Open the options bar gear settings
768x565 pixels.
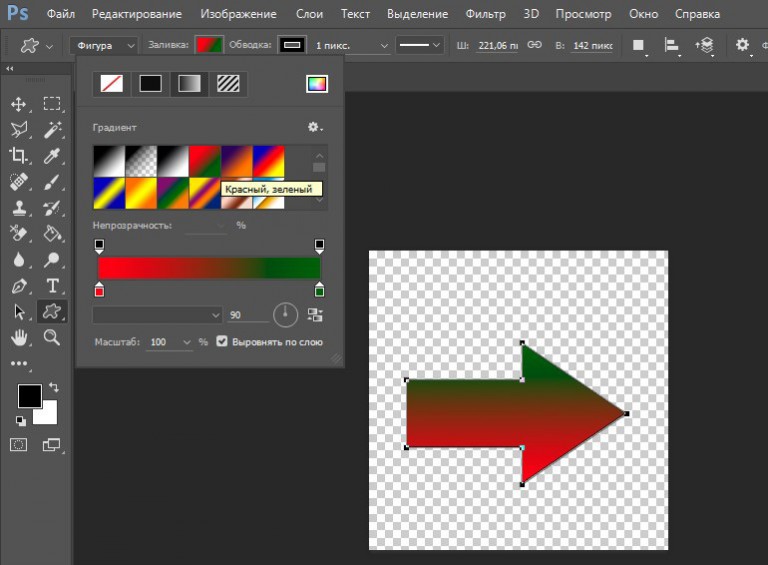743,45
